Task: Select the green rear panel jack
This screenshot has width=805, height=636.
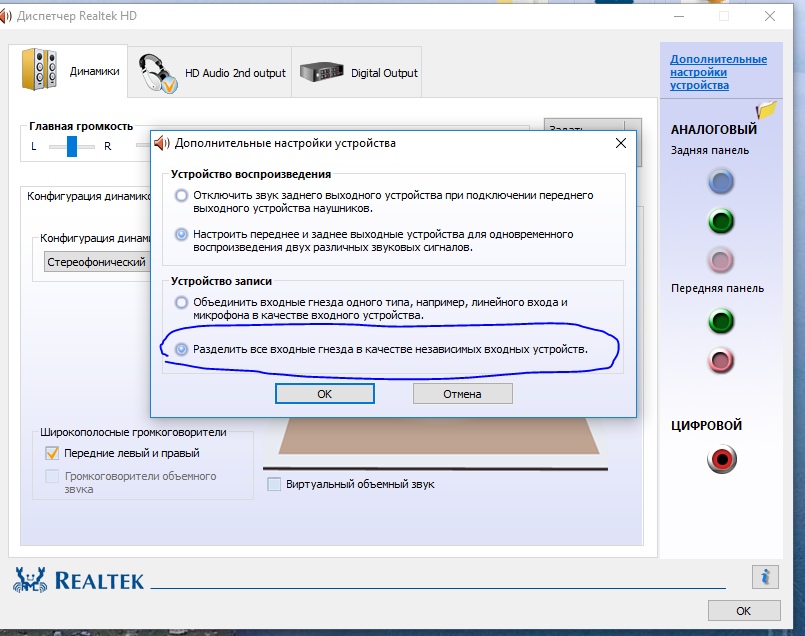Action: (721, 221)
